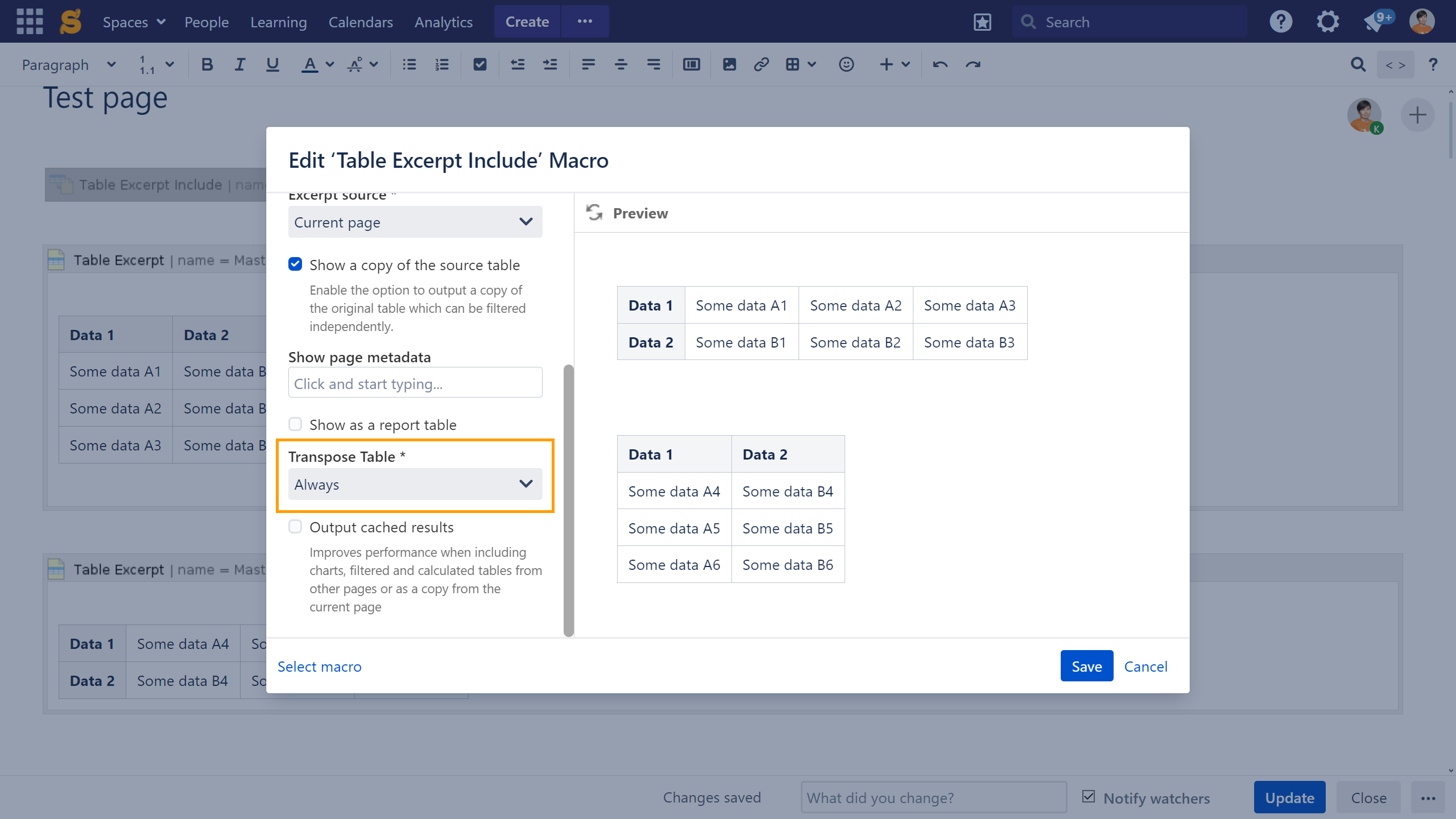This screenshot has height=819, width=1456.
Task: Toggle Notify watchers checkbox
Action: (1089, 796)
